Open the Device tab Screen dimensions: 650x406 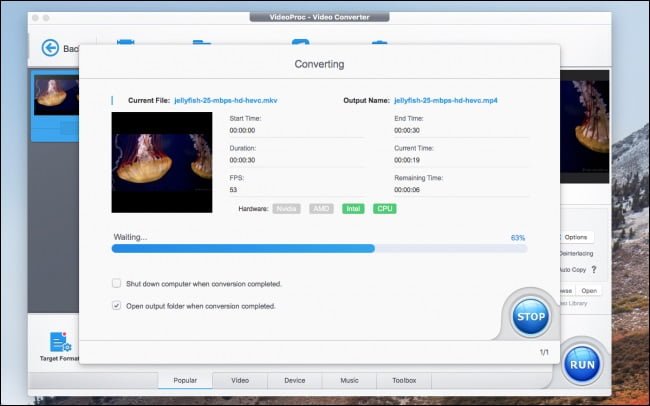(294, 381)
